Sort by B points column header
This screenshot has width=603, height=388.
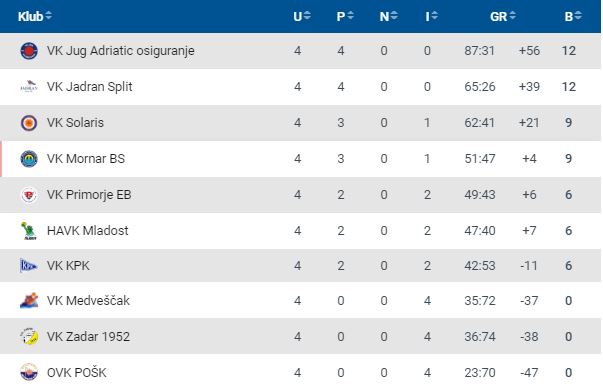573,16
